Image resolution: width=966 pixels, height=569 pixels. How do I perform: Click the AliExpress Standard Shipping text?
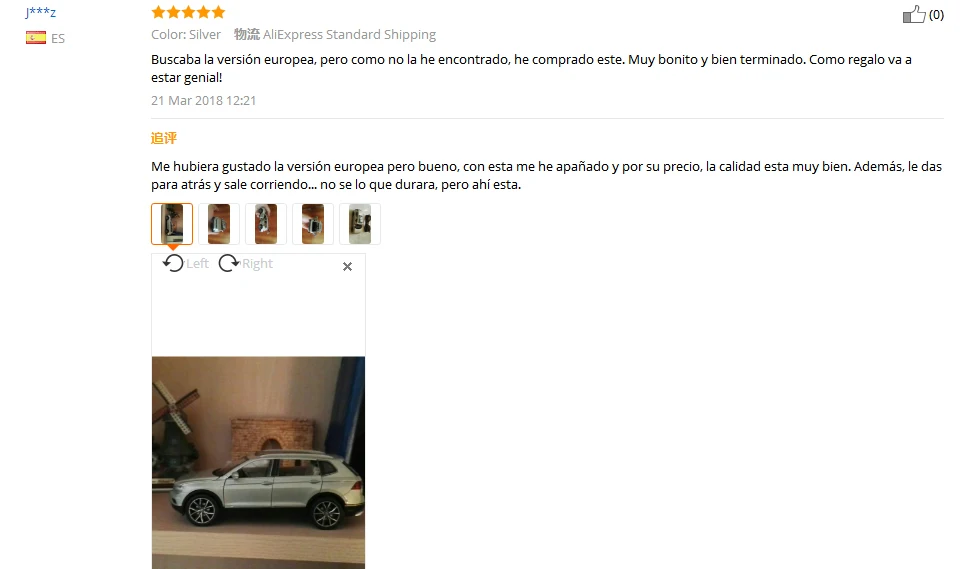pos(349,34)
